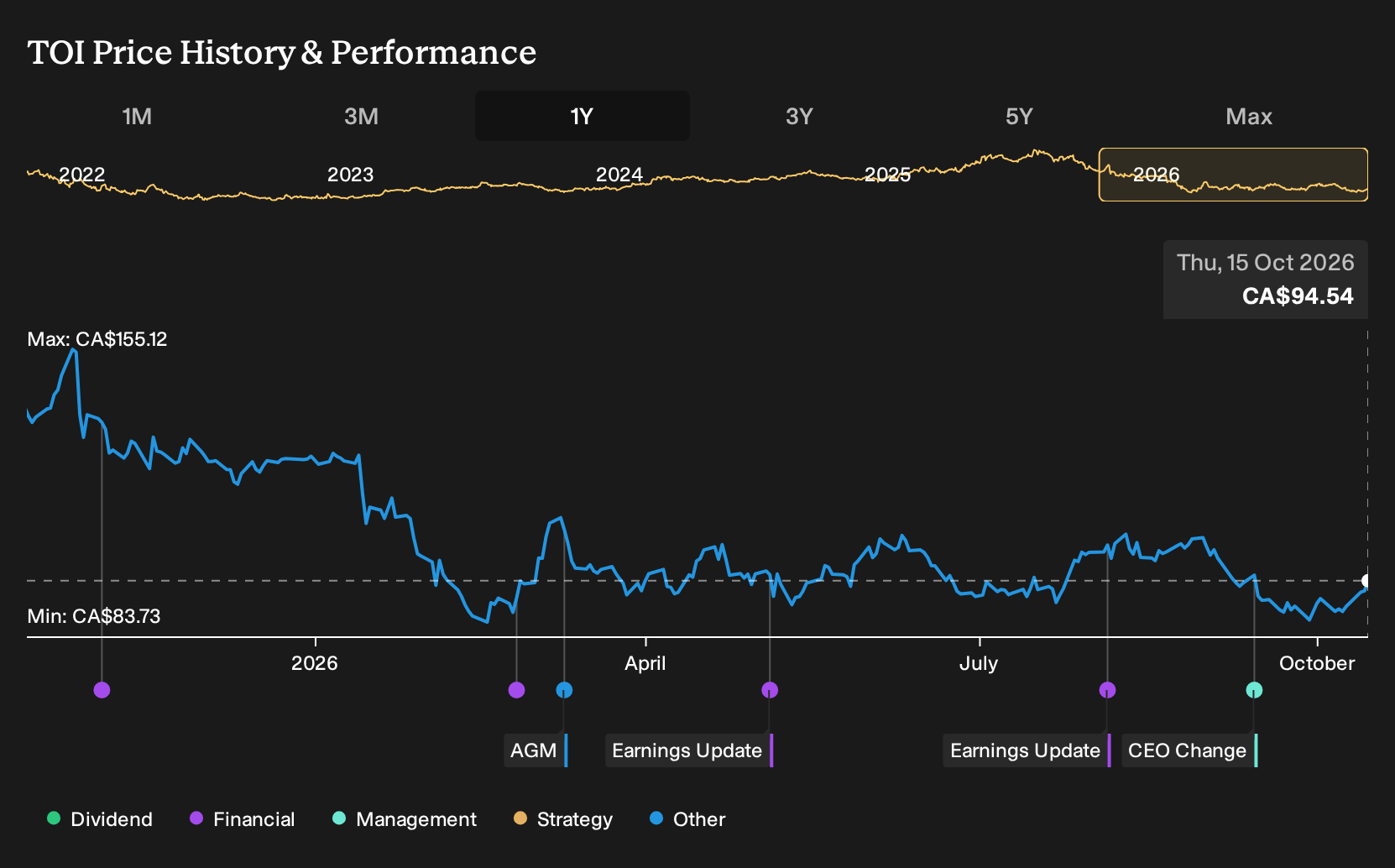Image resolution: width=1395 pixels, height=868 pixels.
Task: Open the CEO Change event label
Action: click(1189, 750)
